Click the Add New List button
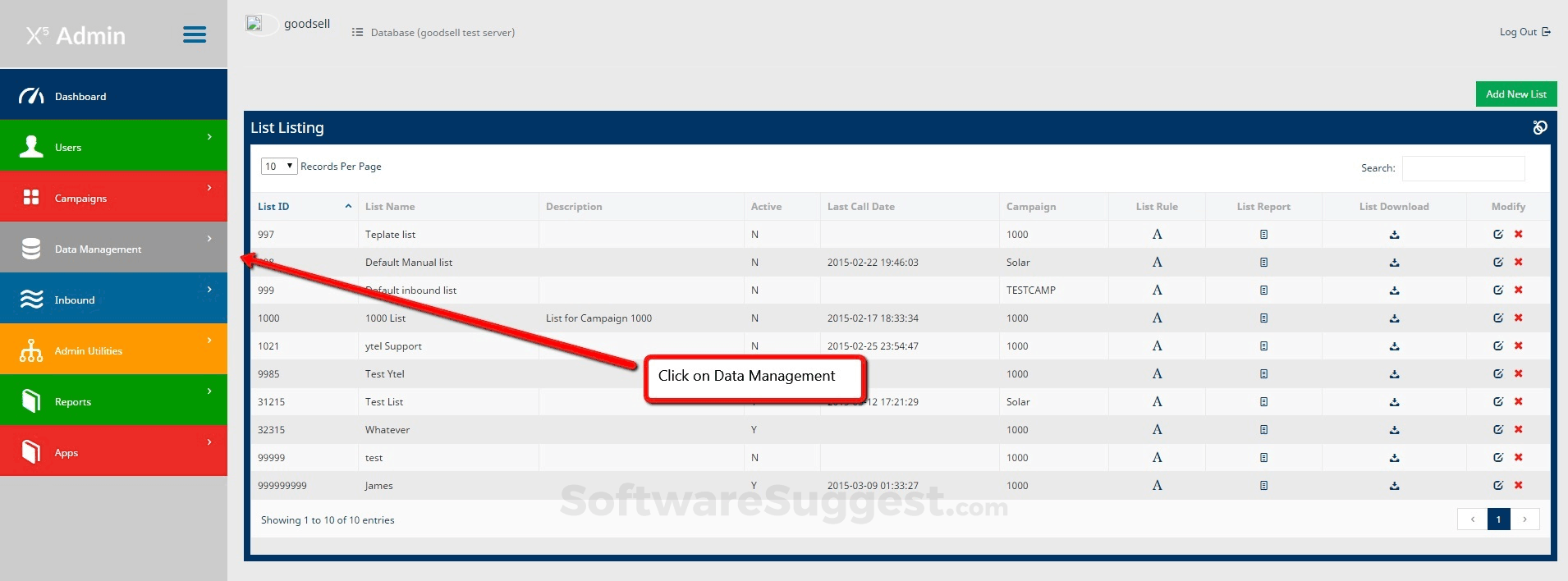Viewport: 1568px width, 581px height. click(1515, 94)
